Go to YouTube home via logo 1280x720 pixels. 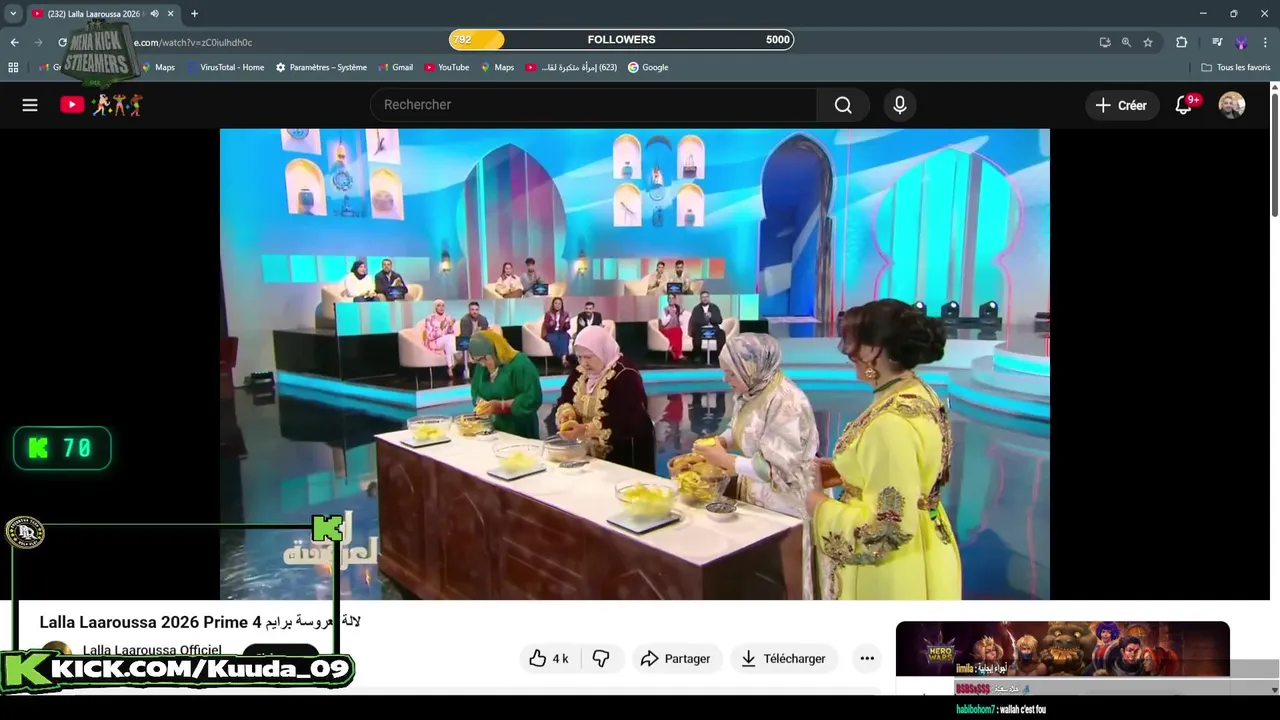pyautogui.click(x=101, y=105)
